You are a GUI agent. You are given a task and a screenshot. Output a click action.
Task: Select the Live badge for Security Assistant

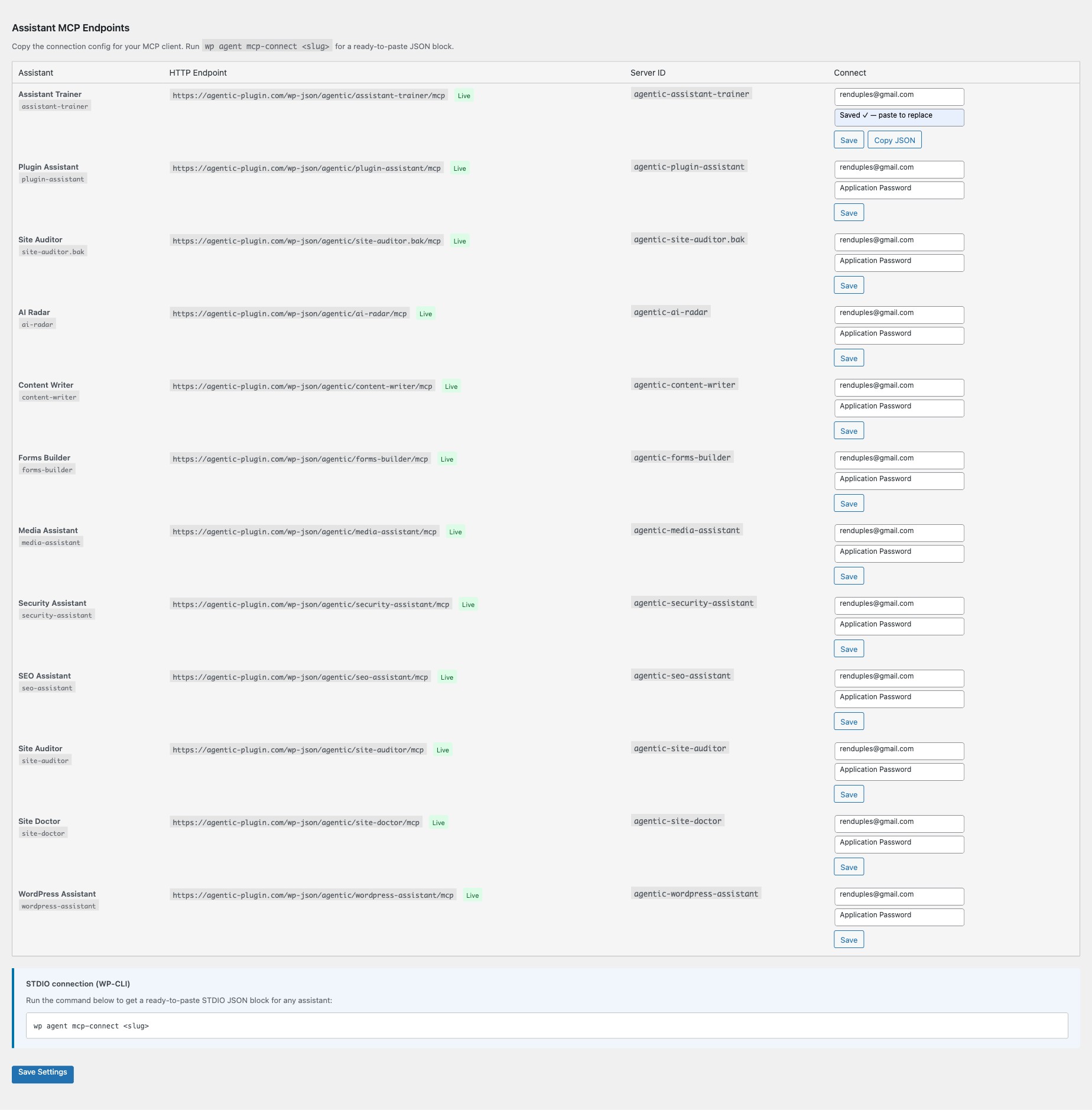[469, 604]
